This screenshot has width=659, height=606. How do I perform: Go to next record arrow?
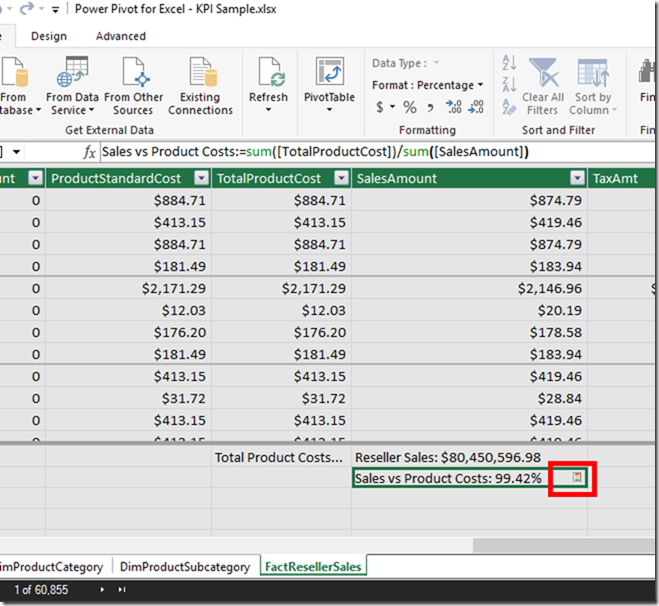[102, 590]
